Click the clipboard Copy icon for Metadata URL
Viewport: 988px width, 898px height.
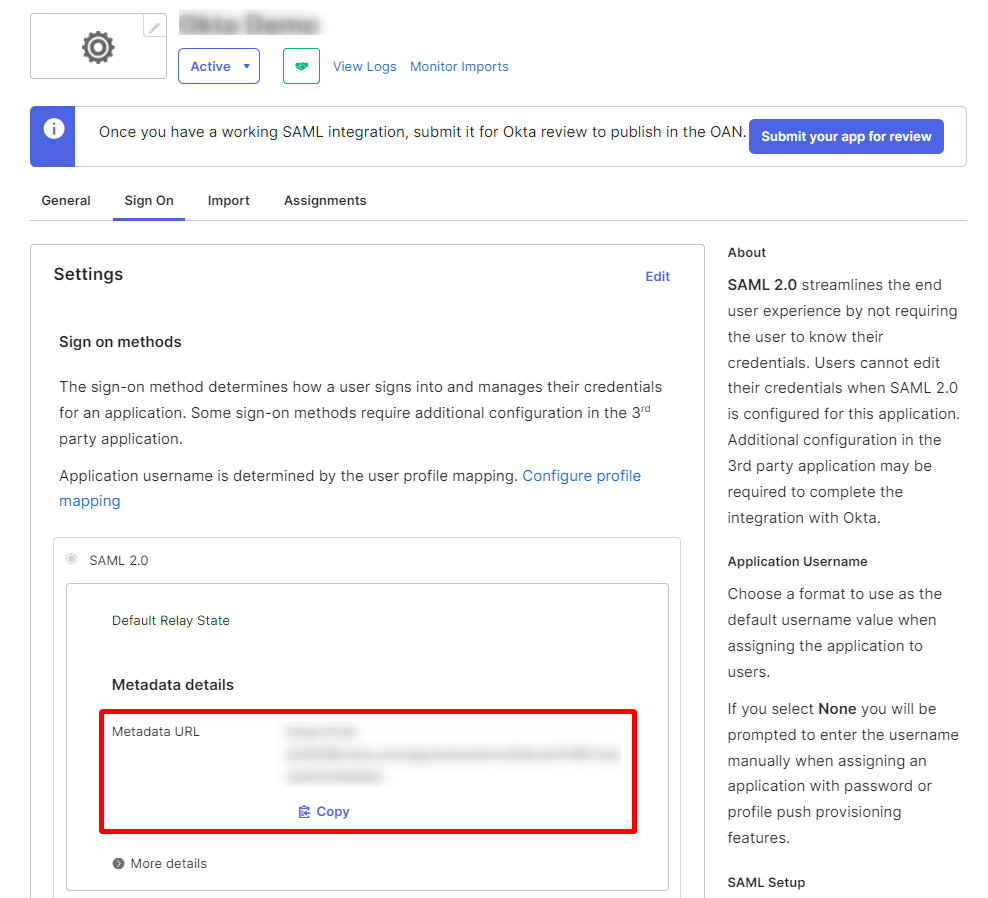click(x=305, y=812)
